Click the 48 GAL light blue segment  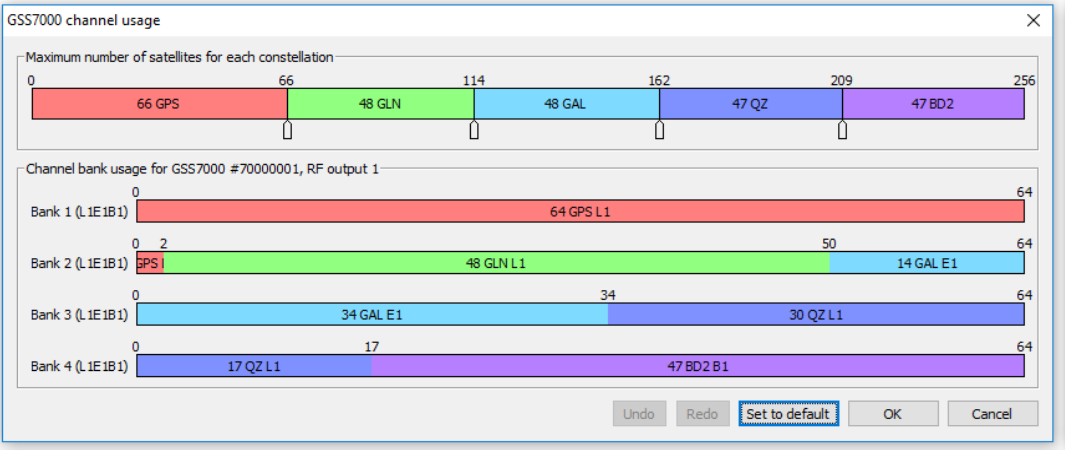(x=566, y=105)
